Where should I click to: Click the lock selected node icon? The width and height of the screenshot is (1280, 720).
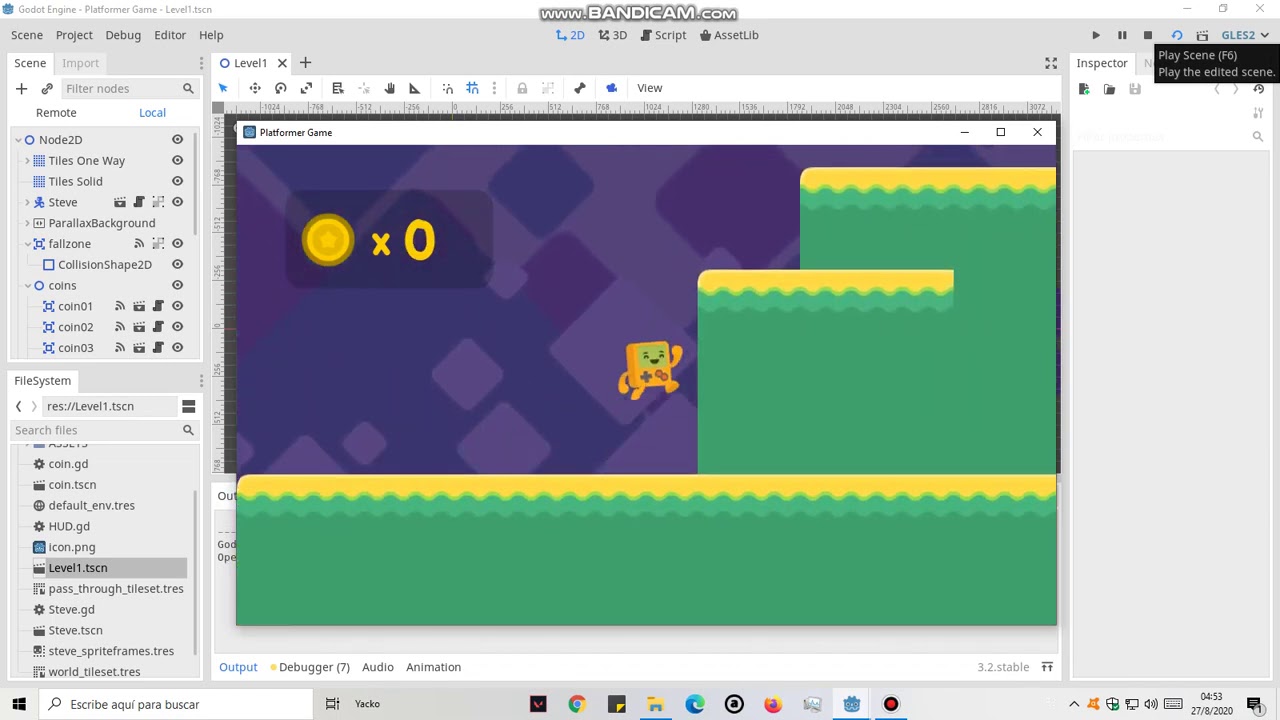pyautogui.click(x=522, y=88)
